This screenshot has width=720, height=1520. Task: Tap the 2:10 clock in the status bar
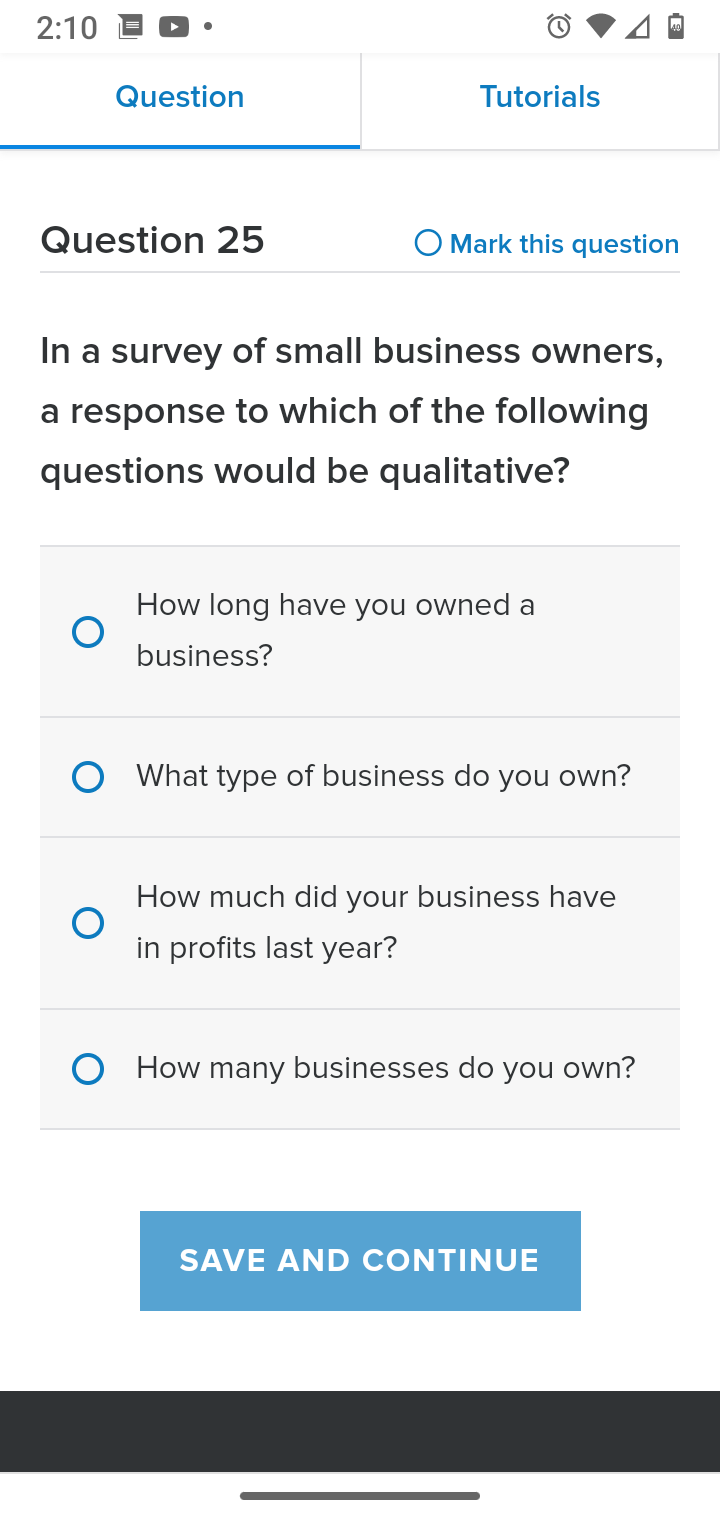pyautogui.click(x=67, y=28)
